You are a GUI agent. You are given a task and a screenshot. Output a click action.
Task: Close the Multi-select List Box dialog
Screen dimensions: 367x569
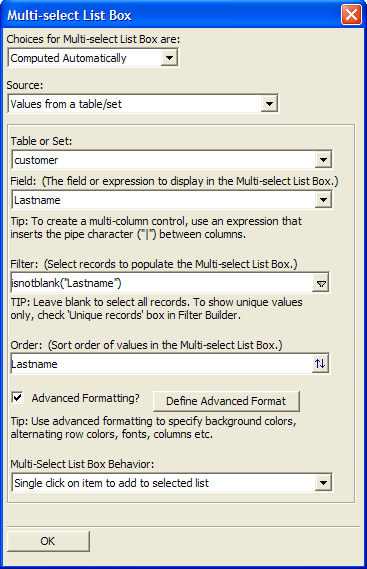pos(351,15)
